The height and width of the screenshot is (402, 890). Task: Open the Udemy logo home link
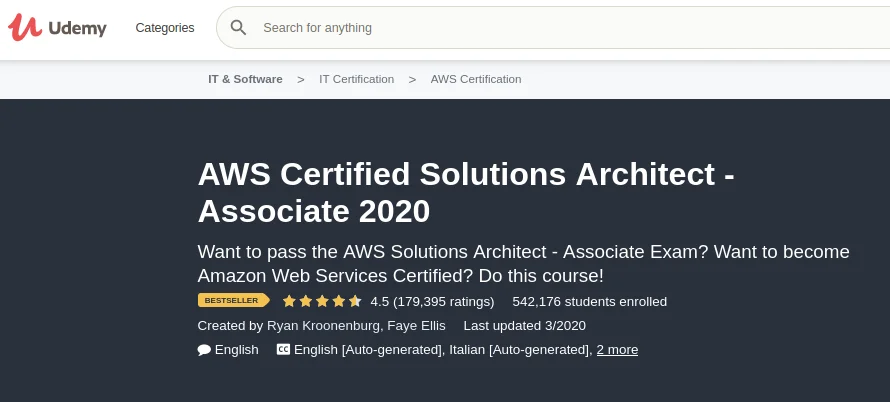coord(57,27)
